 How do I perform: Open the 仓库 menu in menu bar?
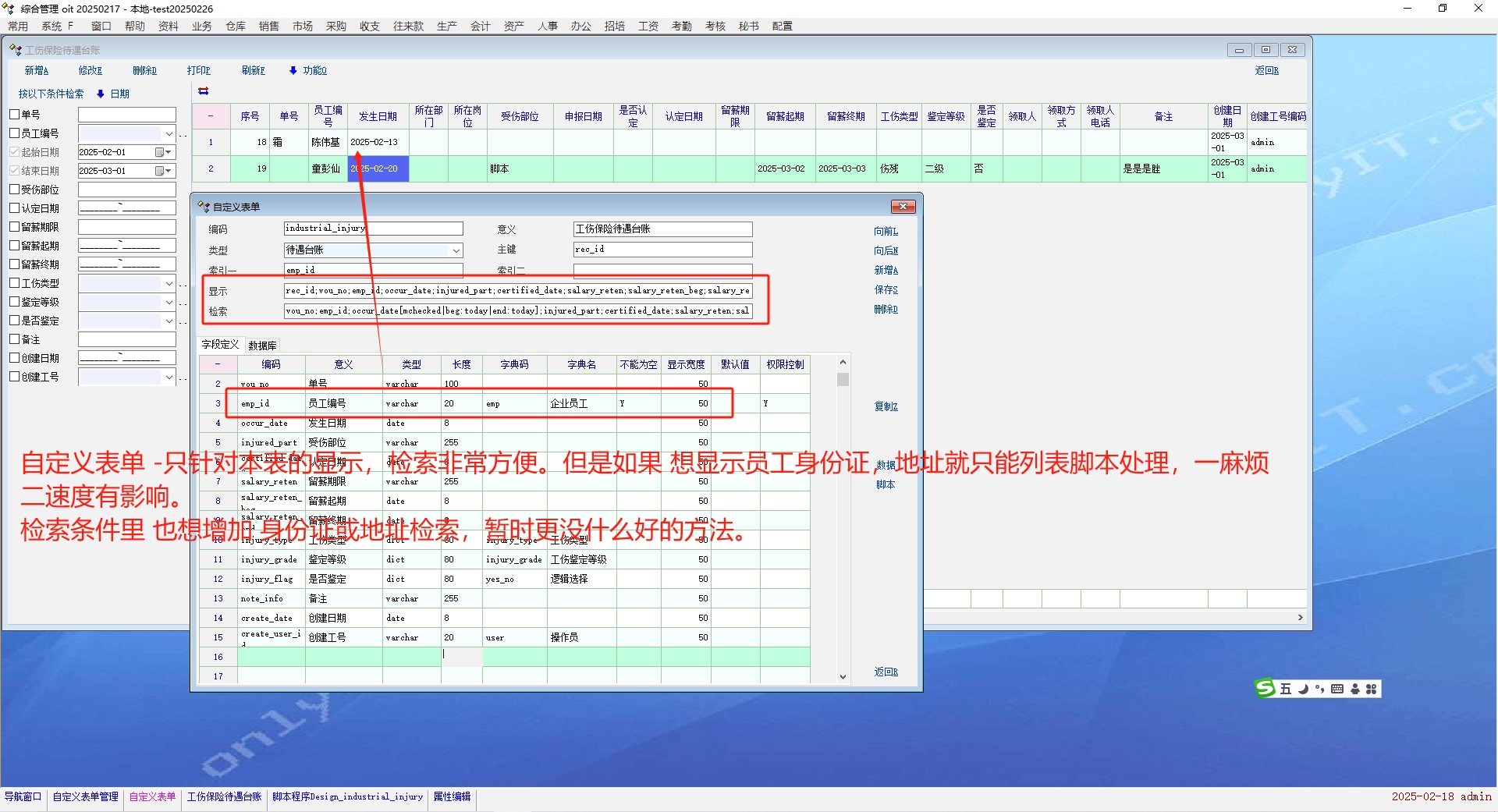[x=236, y=26]
